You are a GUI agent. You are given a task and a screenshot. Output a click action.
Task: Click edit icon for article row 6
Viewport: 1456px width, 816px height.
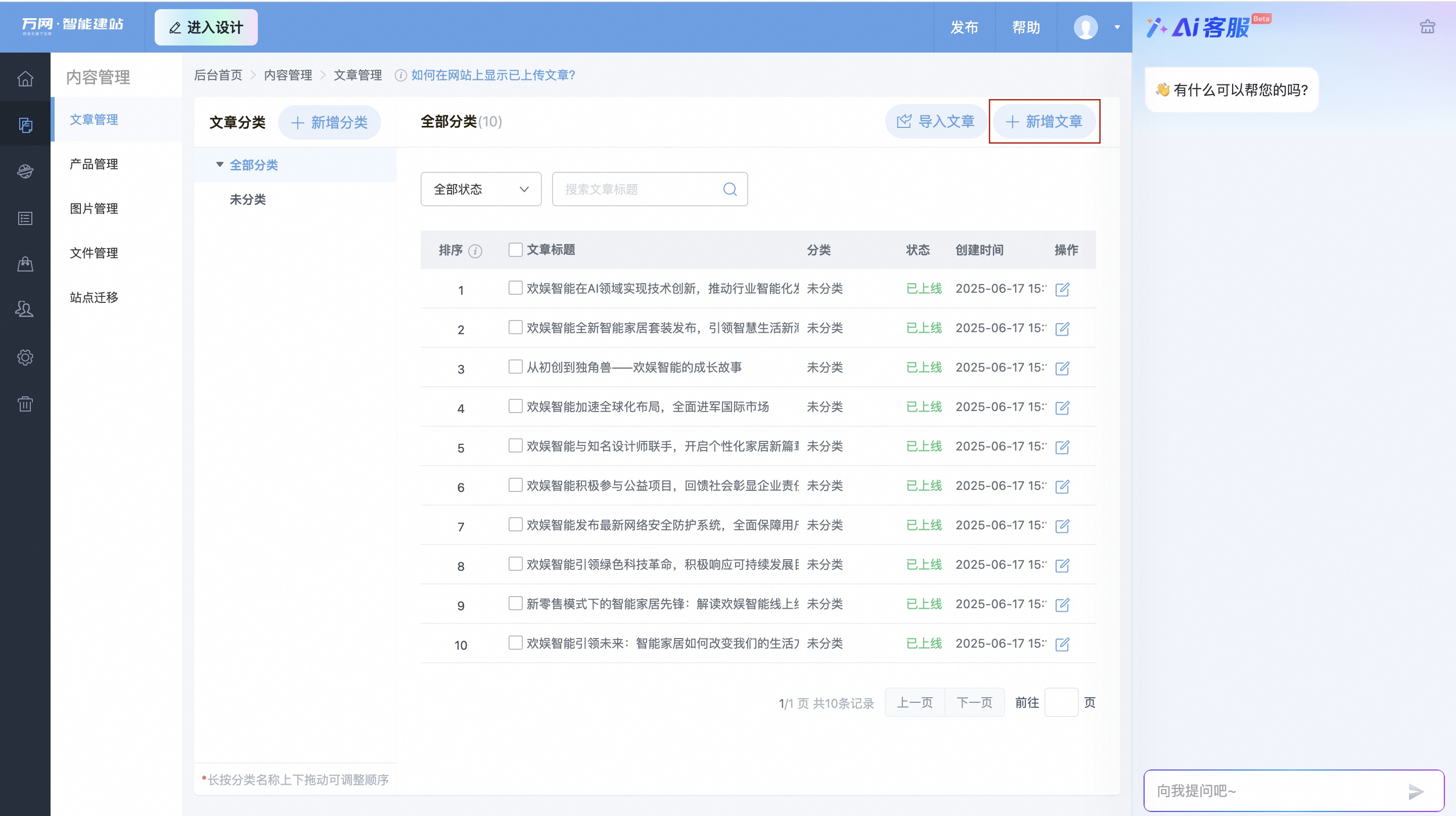1062,486
